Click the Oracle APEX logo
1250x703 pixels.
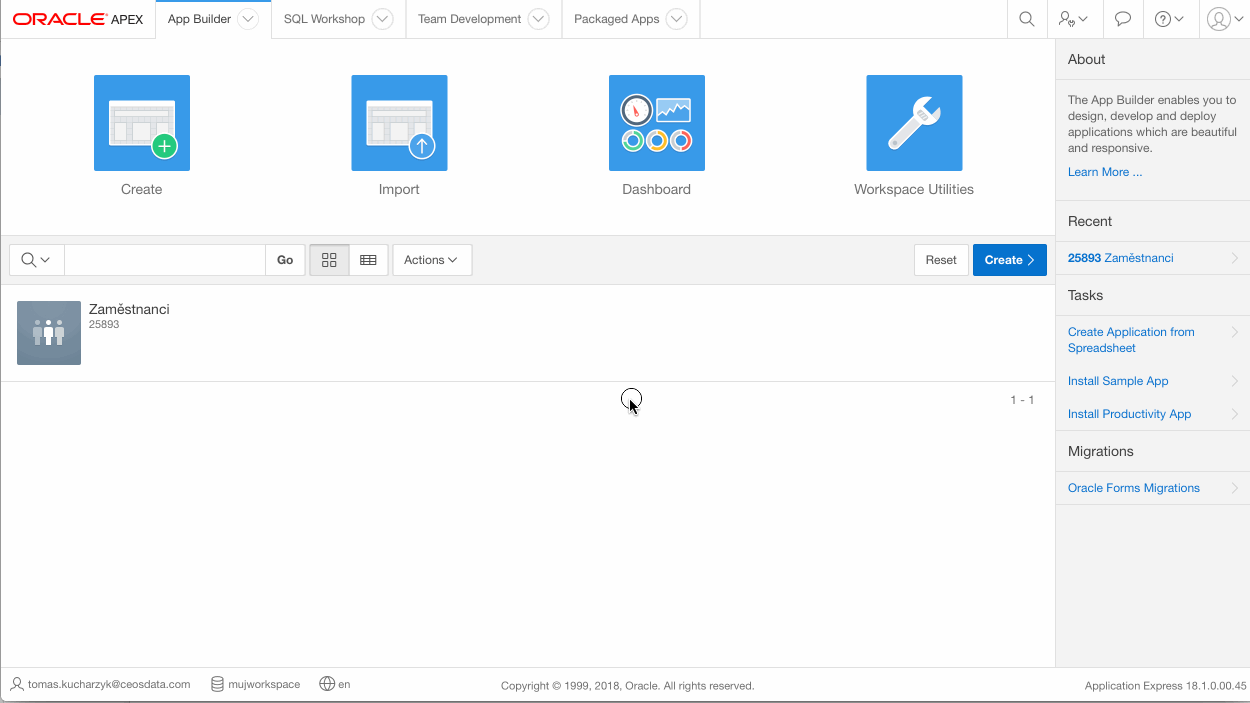click(x=78, y=19)
